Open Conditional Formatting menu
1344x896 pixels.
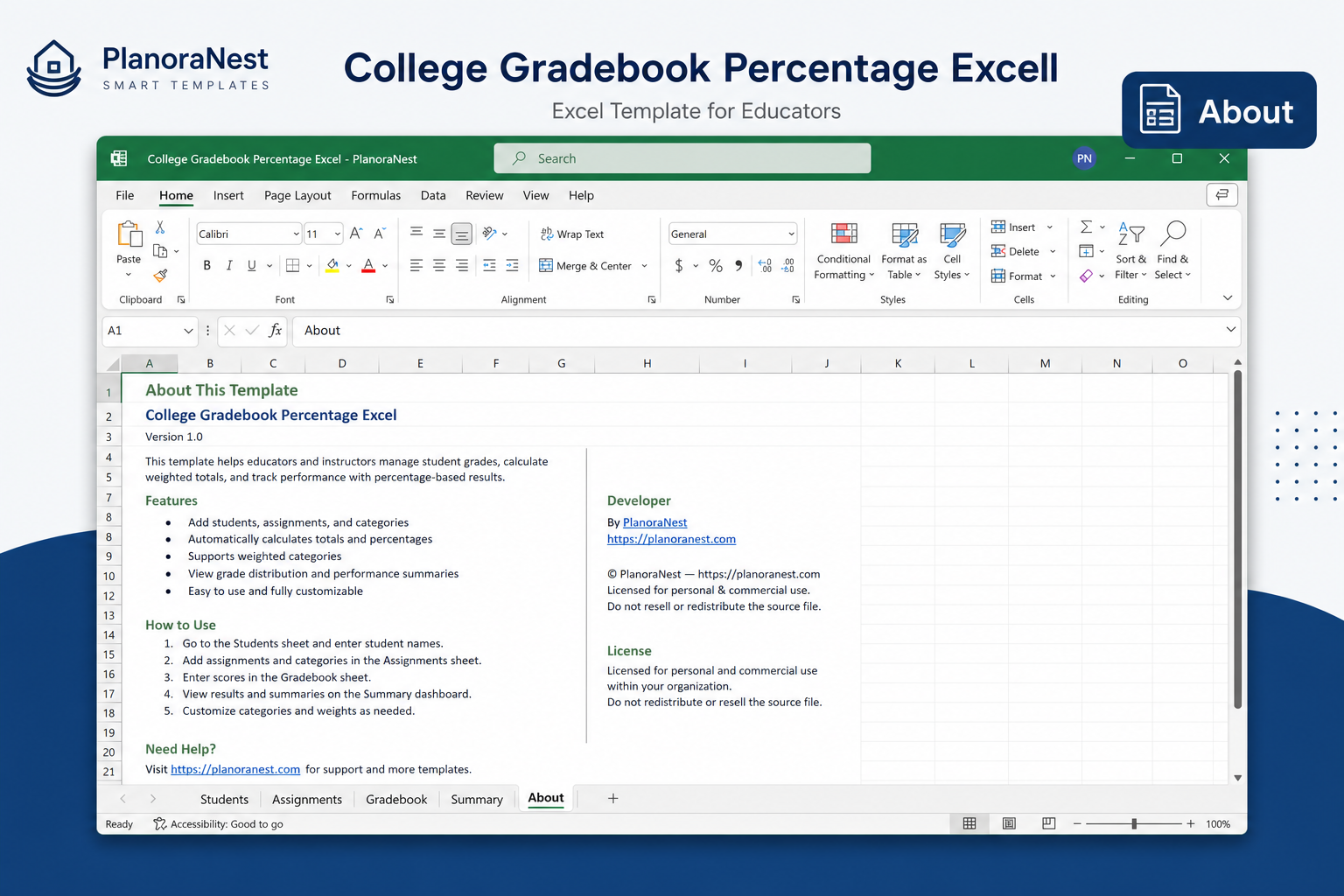(x=843, y=251)
